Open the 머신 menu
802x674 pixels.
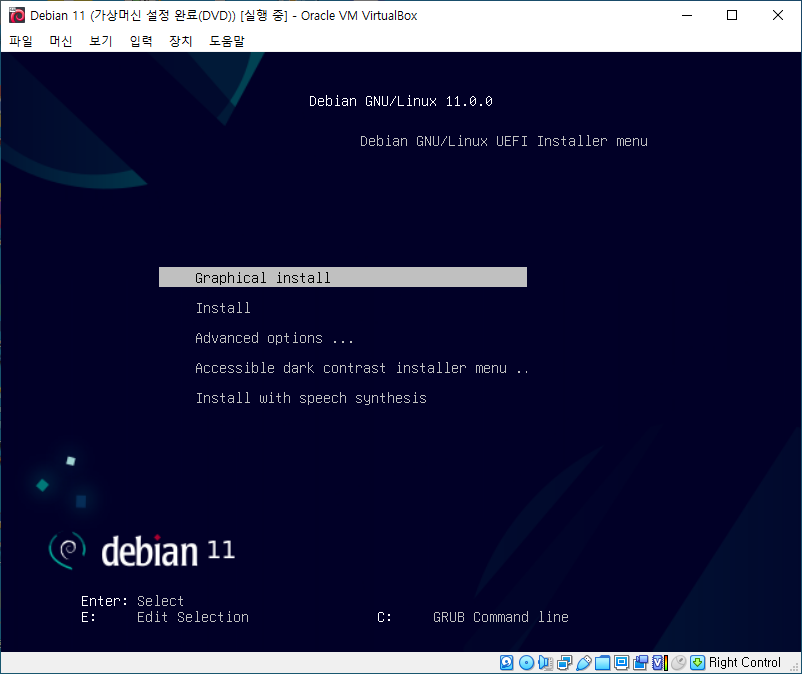[61, 41]
